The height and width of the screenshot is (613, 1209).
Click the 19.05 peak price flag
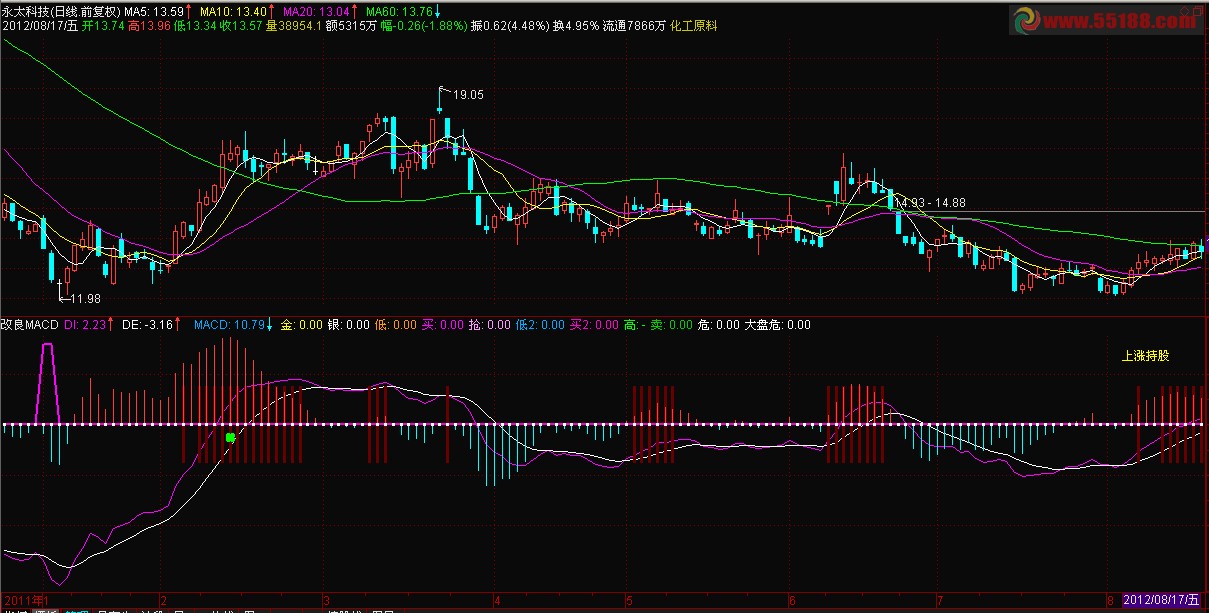coord(468,95)
